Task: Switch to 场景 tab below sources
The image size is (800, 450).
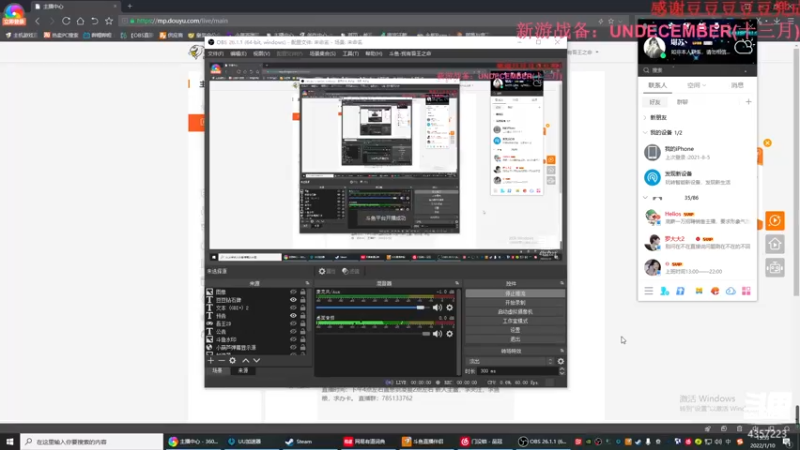Action: pos(217,370)
